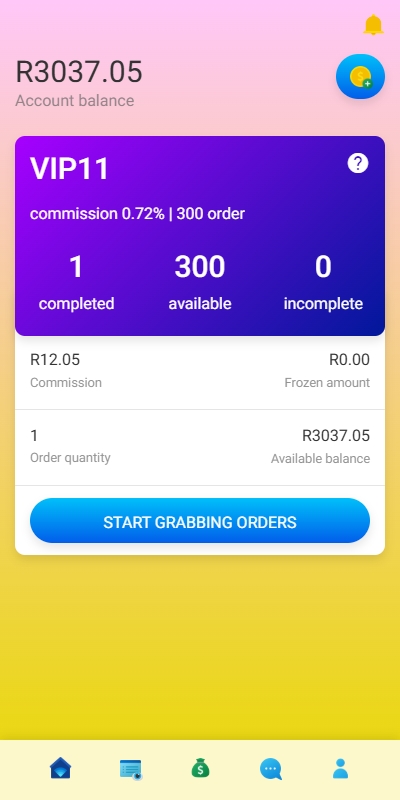Open the notification bell
This screenshot has width=400, height=800.
(x=373, y=24)
